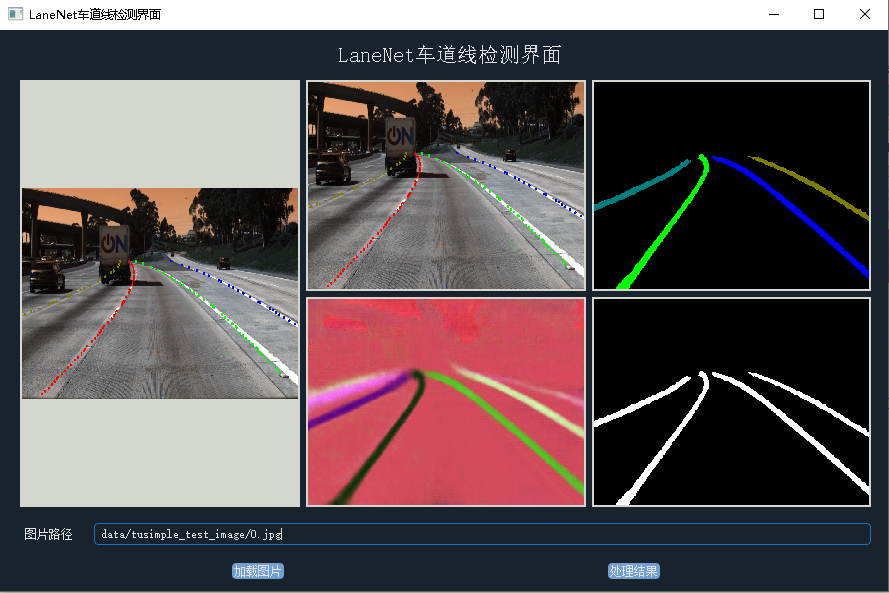Click the white binary lane mask panel

click(730, 401)
